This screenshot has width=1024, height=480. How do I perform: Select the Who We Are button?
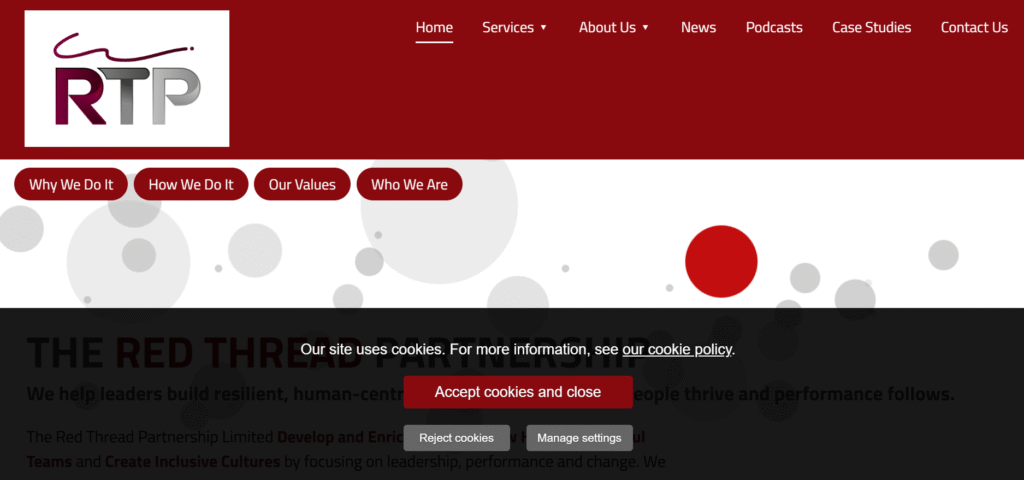(x=409, y=184)
